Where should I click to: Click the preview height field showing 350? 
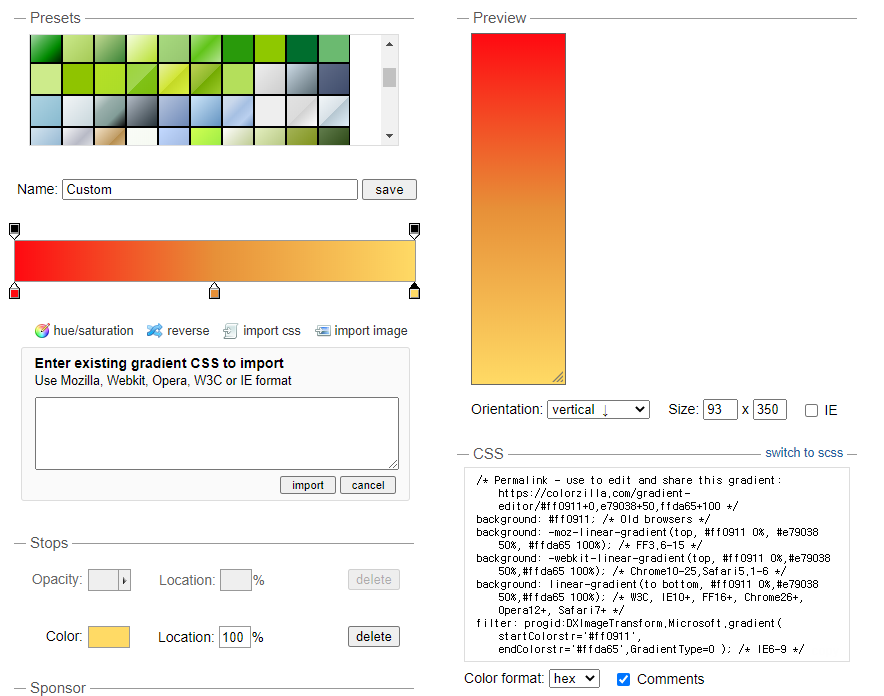(770, 410)
